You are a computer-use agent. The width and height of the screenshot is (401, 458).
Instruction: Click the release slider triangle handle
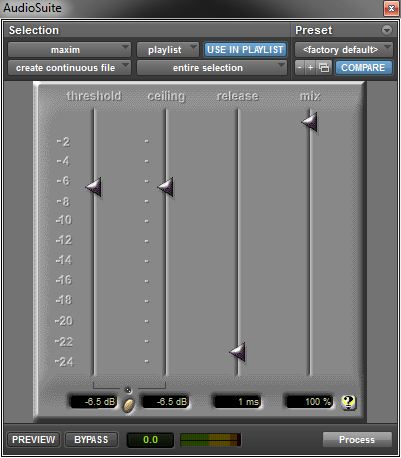point(238,352)
